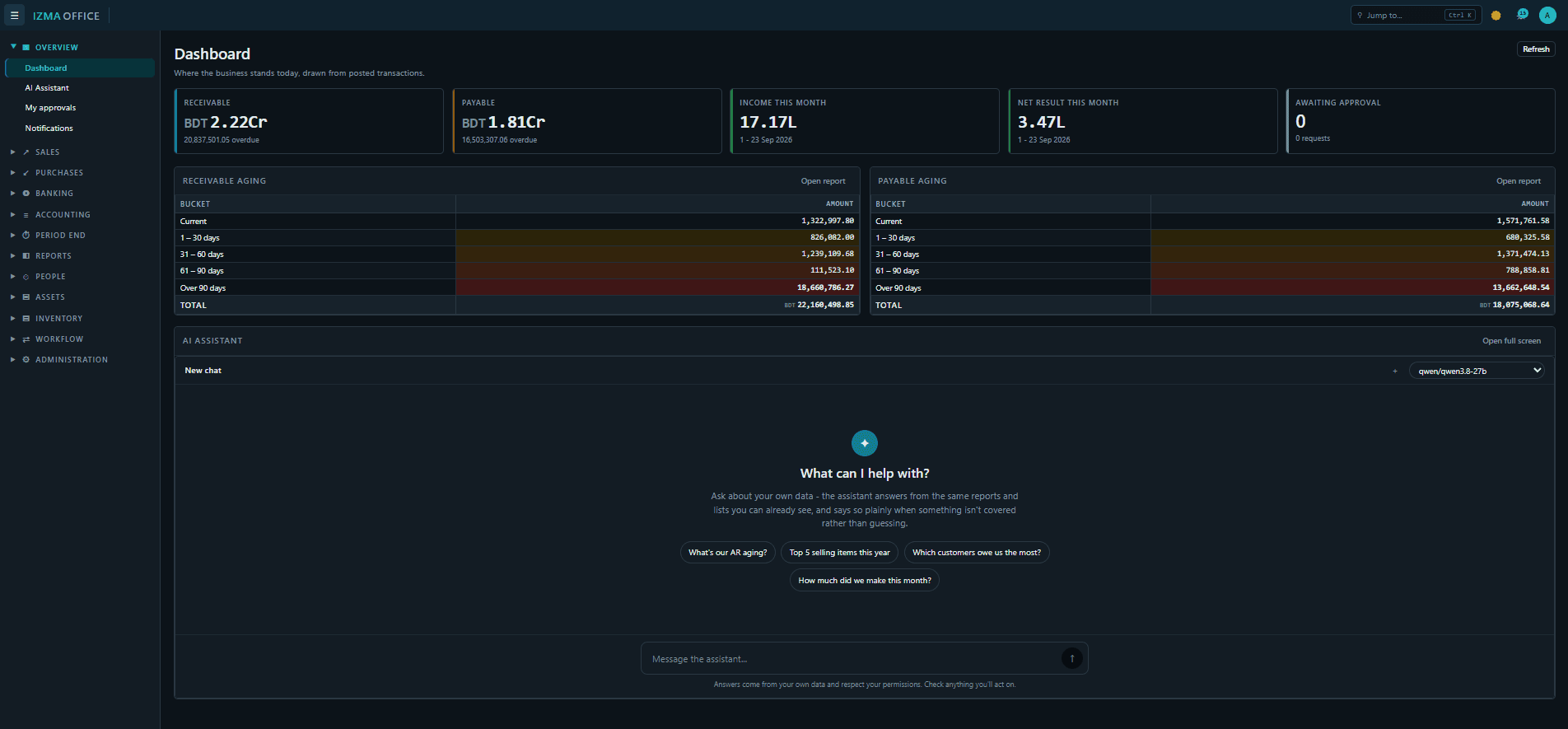
Task: Click receivable 'Over 90 days' amount 18,660,786.27
Action: click(x=825, y=287)
